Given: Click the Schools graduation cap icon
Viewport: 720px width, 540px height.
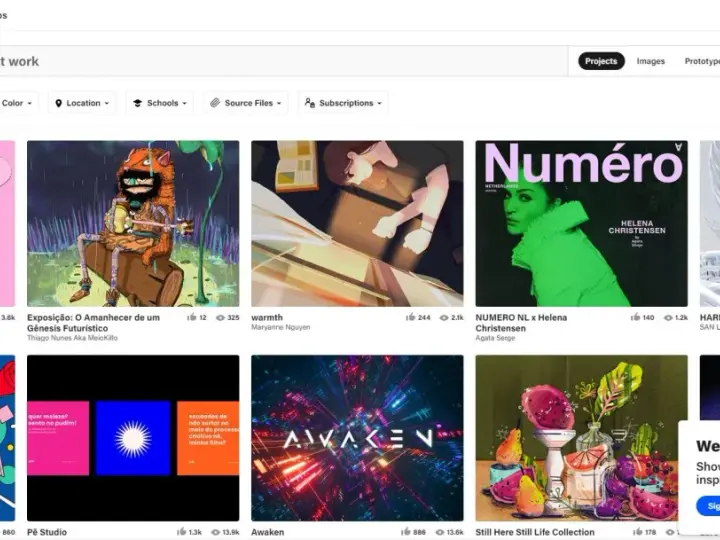Looking at the screenshot, I should click(137, 103).
